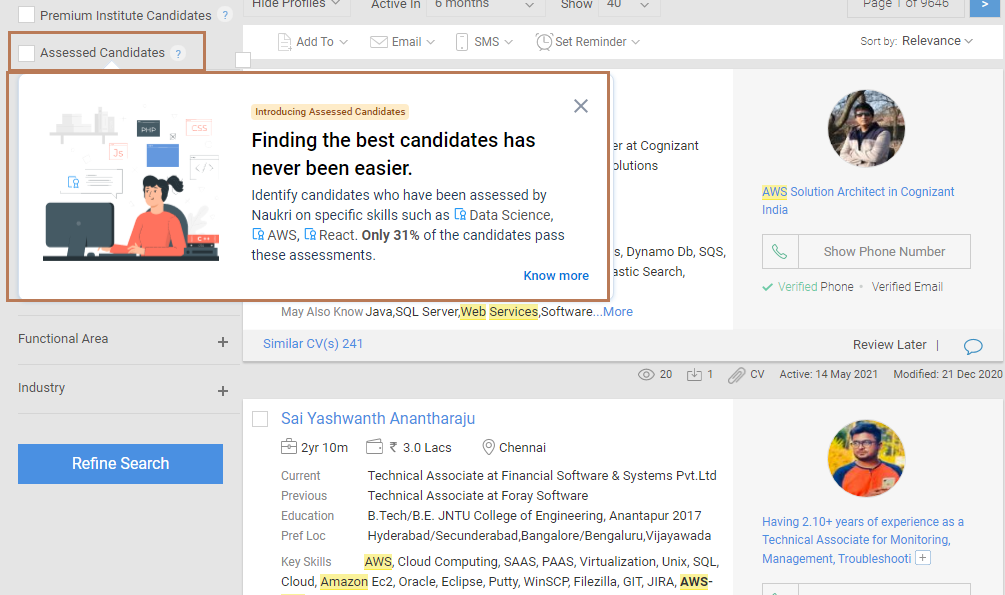Open the Hide Profiles dropdown
The width and height of the screenshot is (1005, 595).
[297, 5]
